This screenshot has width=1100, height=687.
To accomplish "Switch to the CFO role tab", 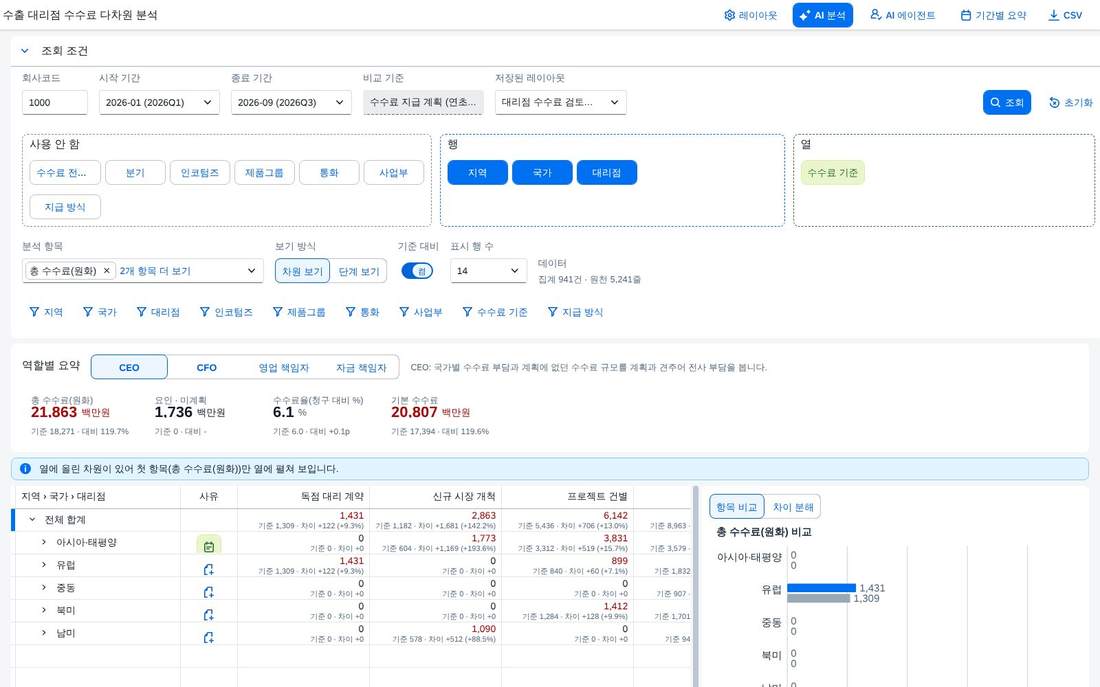I will pyautogui.click(x=206, y=367).
